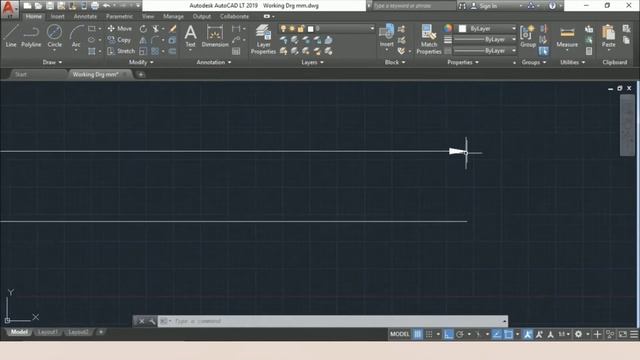Click the Sign In button

[484, 6]
